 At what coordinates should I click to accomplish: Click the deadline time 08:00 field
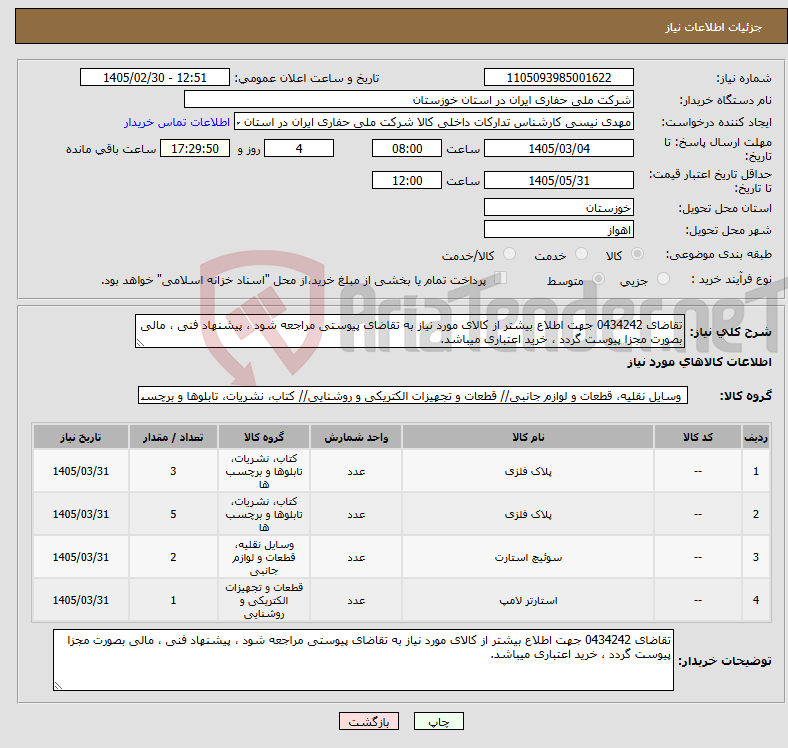(407, 148)
